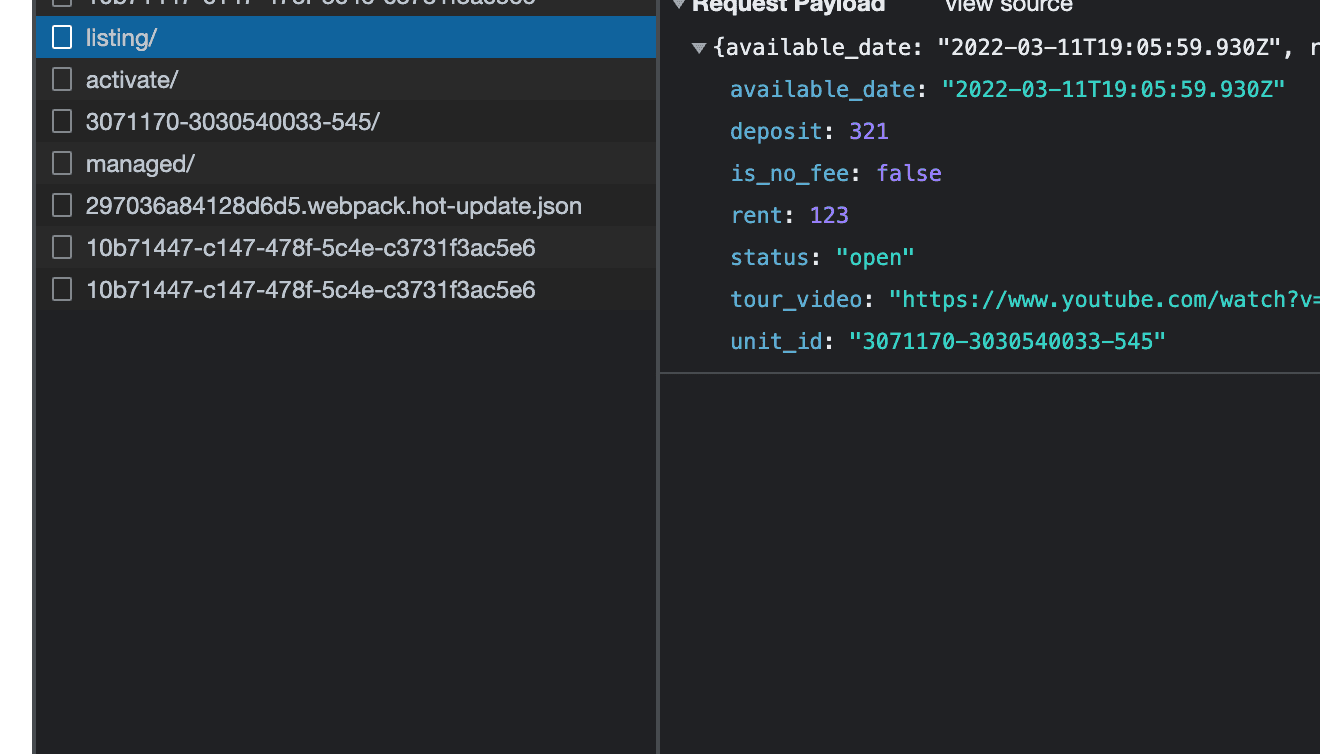Check the box next to 3071170-3030540033-545/ request
Viewport: 1320px width, 754px height.
coord(62,122)
